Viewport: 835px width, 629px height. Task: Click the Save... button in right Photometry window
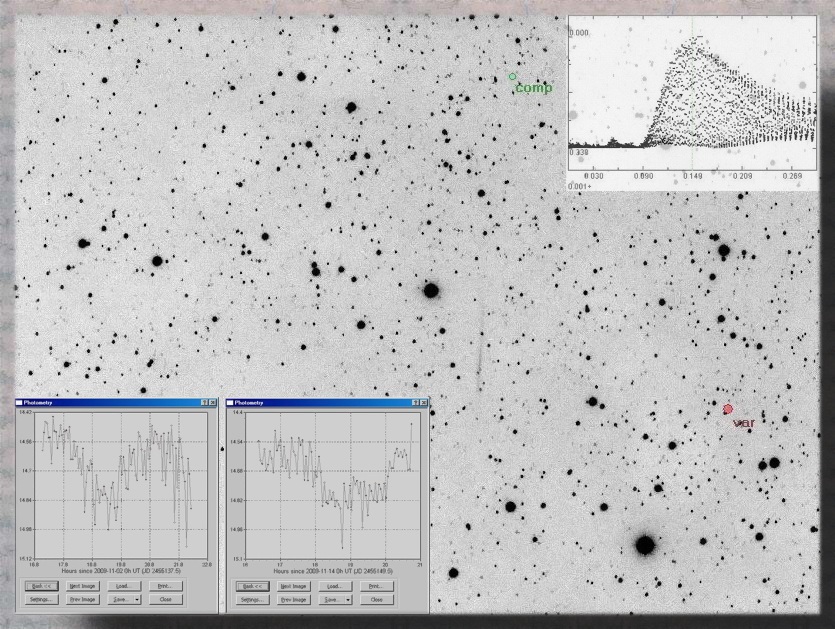point(330,600)
